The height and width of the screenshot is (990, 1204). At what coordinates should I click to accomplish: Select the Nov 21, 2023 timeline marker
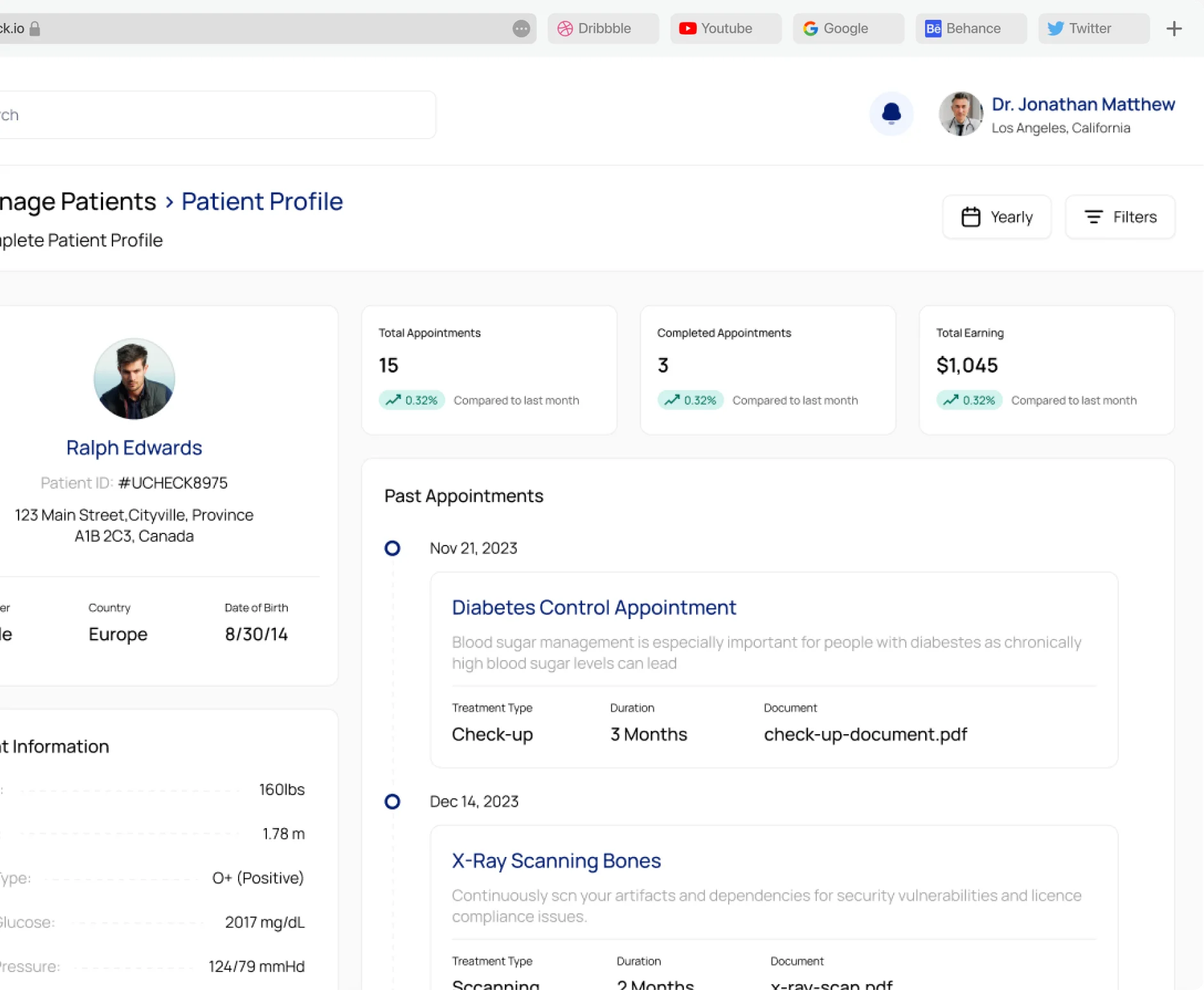pyautogui.click(x=392, y=547)
